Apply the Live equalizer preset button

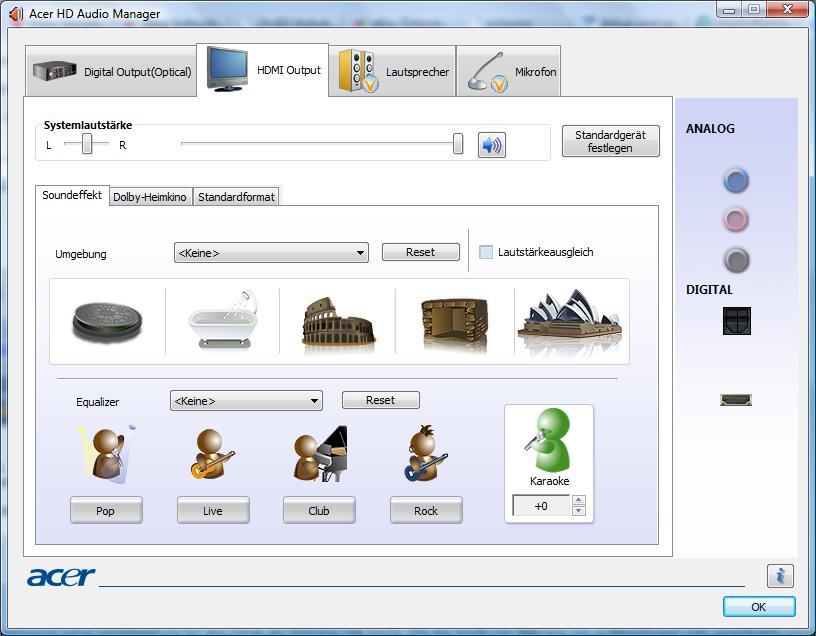tap(213, 511)
